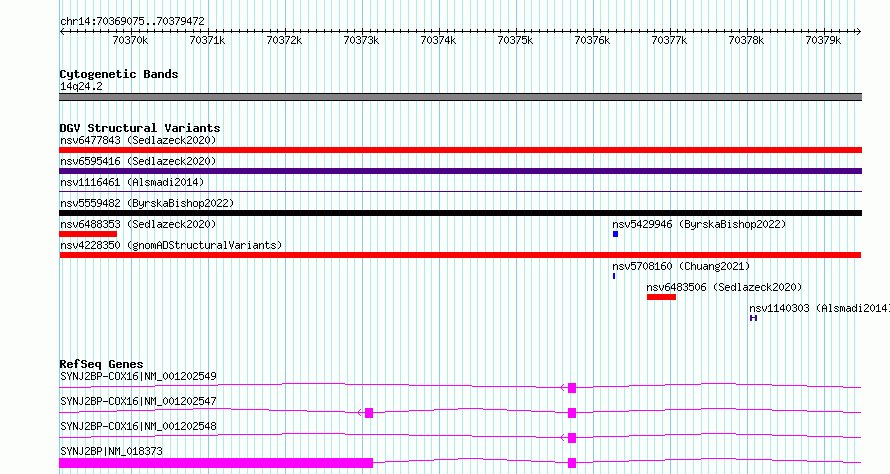
Task: Open the Cytogenetic Bands track title
Action: [x=119, y=74]
